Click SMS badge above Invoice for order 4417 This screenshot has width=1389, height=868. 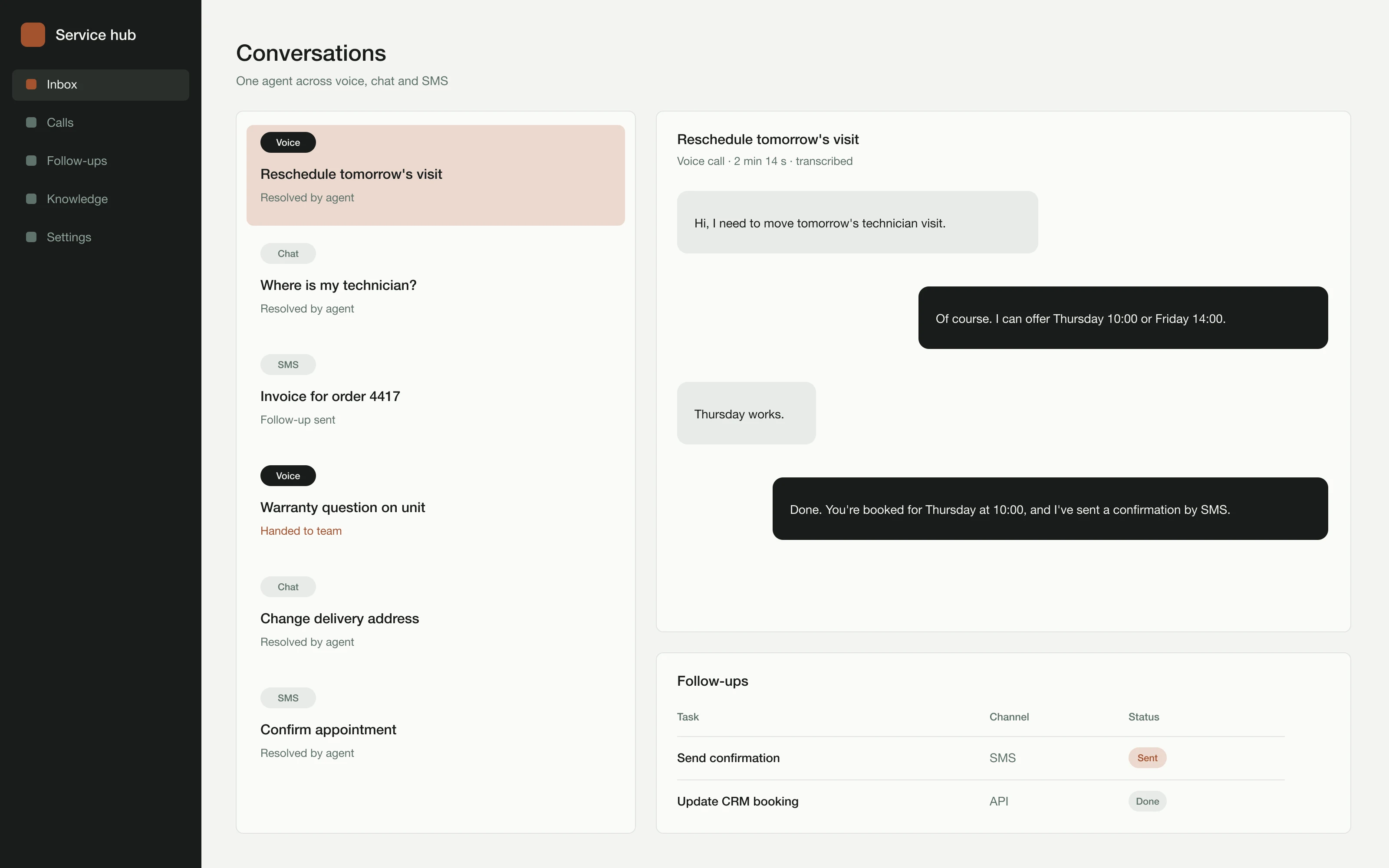[x=288, y=365]
